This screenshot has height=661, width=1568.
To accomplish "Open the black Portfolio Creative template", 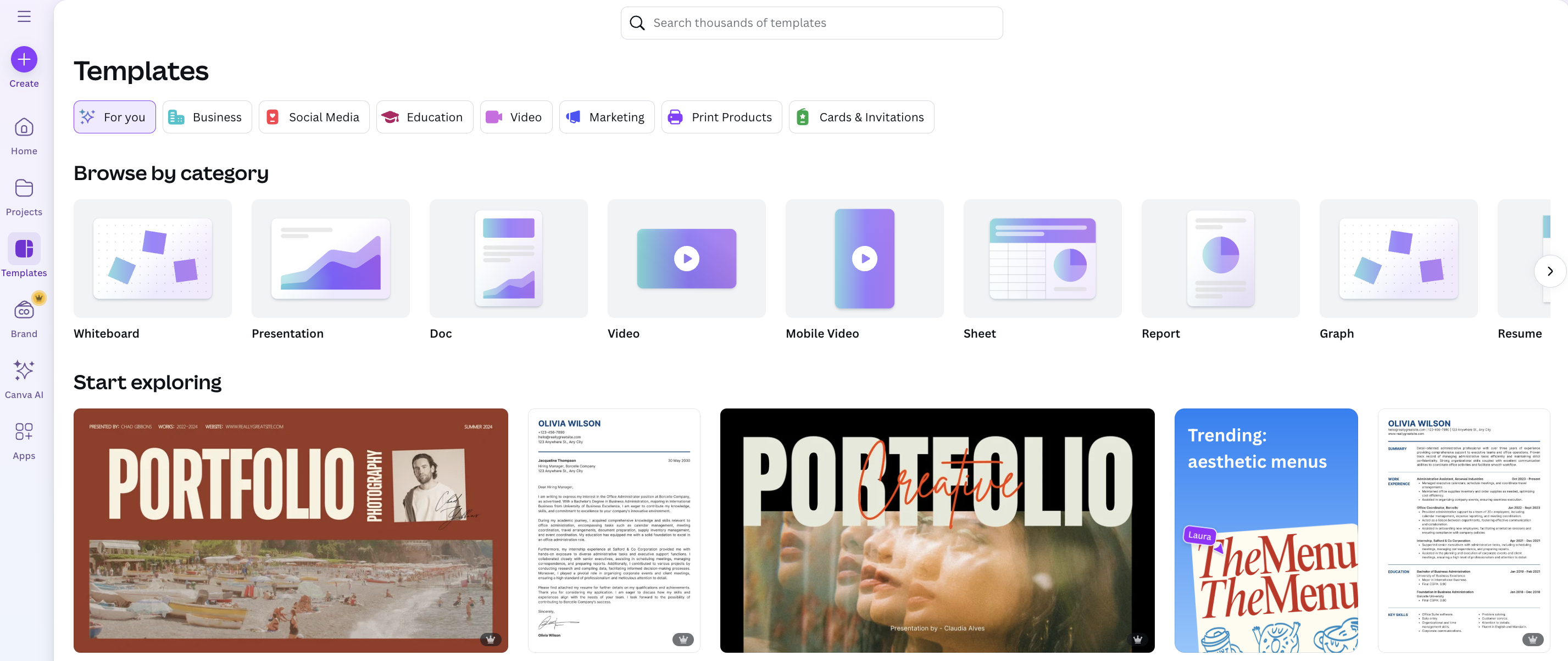I will tap(937, 530).
